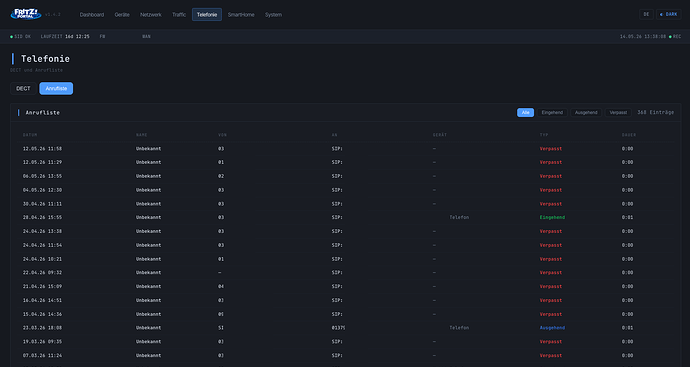
Task: Select the call dated 06.05.26 13:55
Action: [x=345, y=176]
